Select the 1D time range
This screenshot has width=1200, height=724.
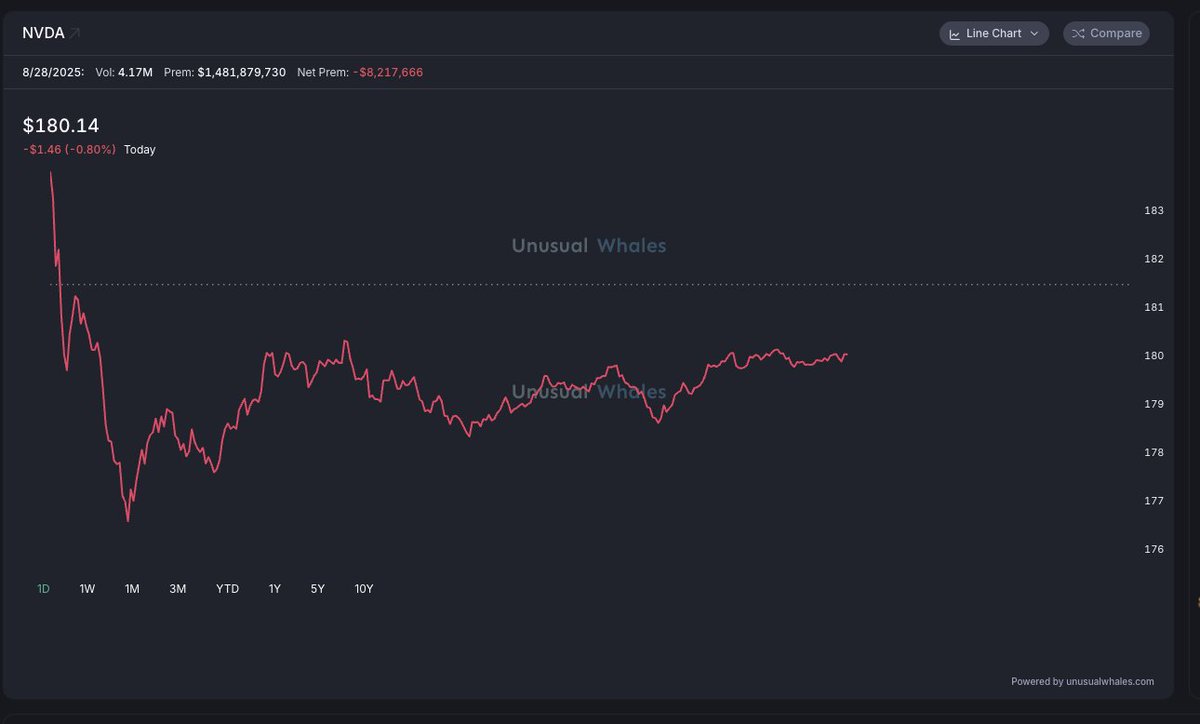click(43, 589)
